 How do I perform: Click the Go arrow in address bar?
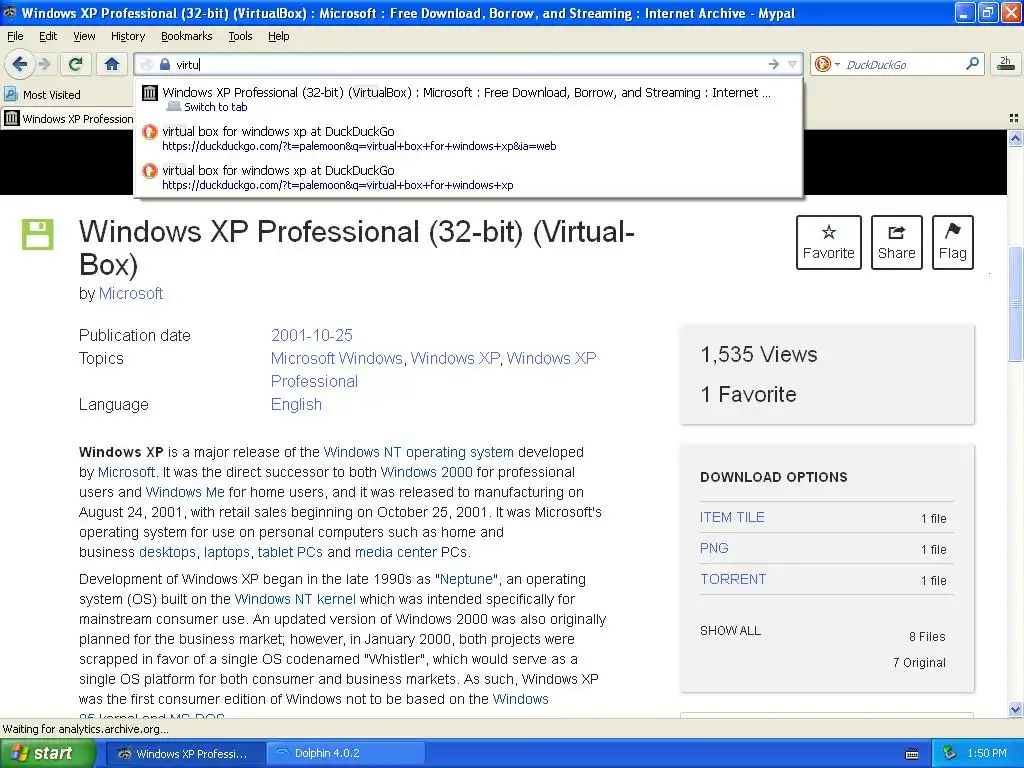click(774, 64)
